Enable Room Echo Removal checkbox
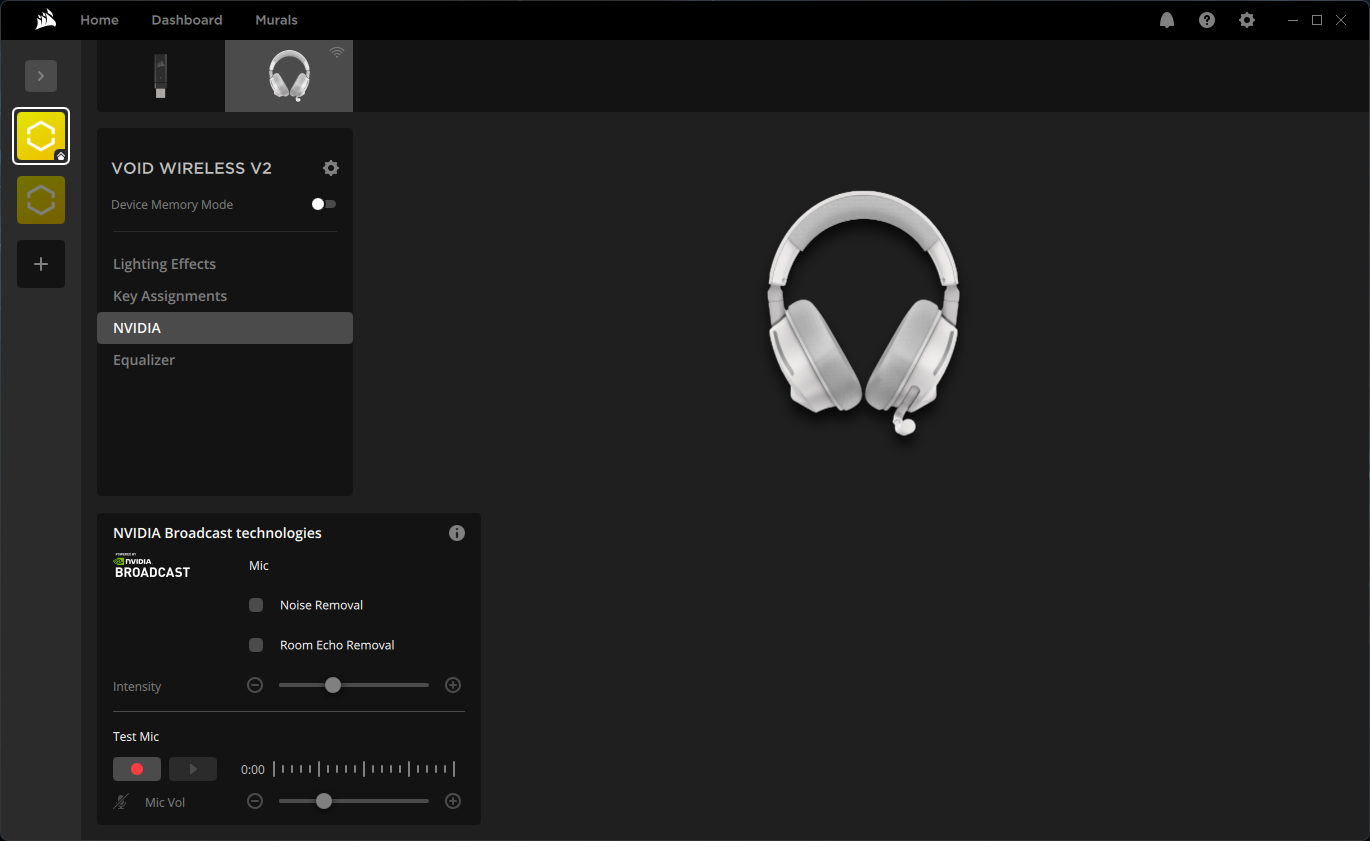The width and height of the screenshot is (1370, 841). (x=256, y=645)
